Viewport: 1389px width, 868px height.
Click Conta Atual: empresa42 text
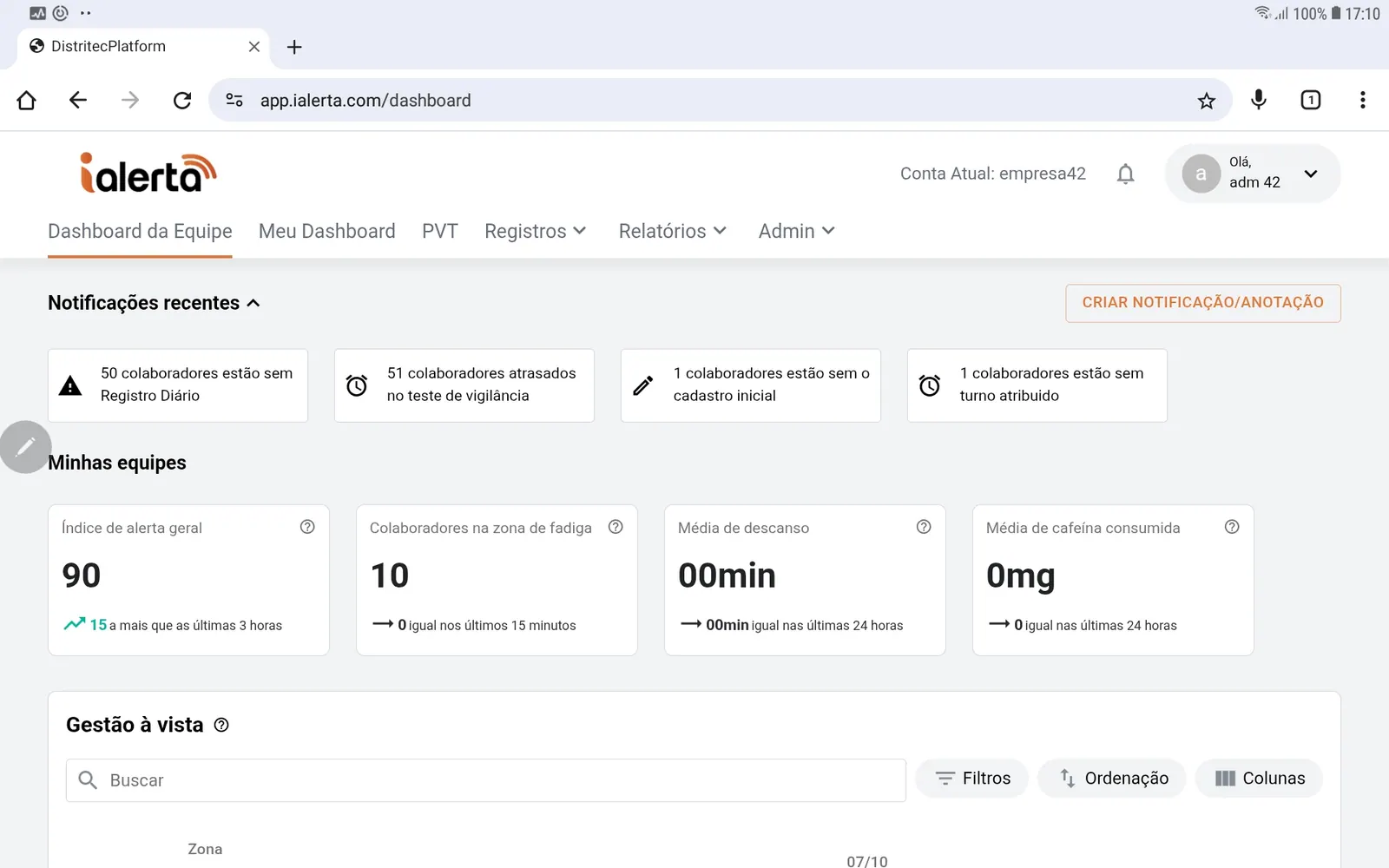pos(993,174)
